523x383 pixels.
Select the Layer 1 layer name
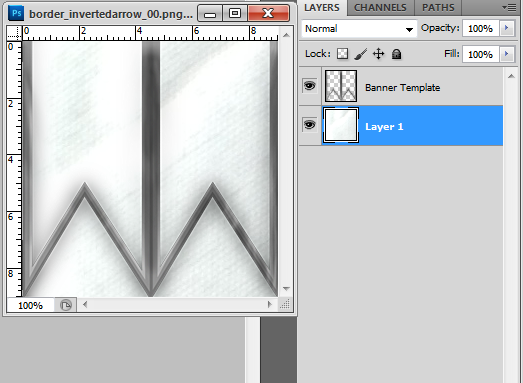point(384,126)
